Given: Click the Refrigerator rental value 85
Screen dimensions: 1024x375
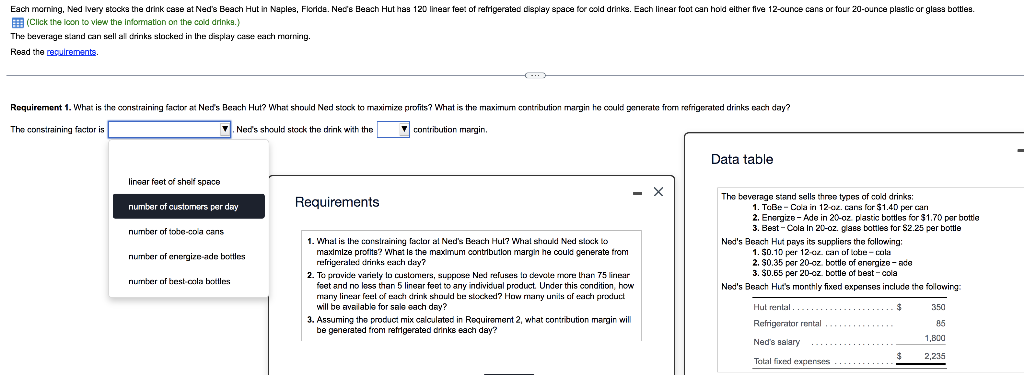Looking at the screenshot, I should pyautogui.click(x=941, y=323).
